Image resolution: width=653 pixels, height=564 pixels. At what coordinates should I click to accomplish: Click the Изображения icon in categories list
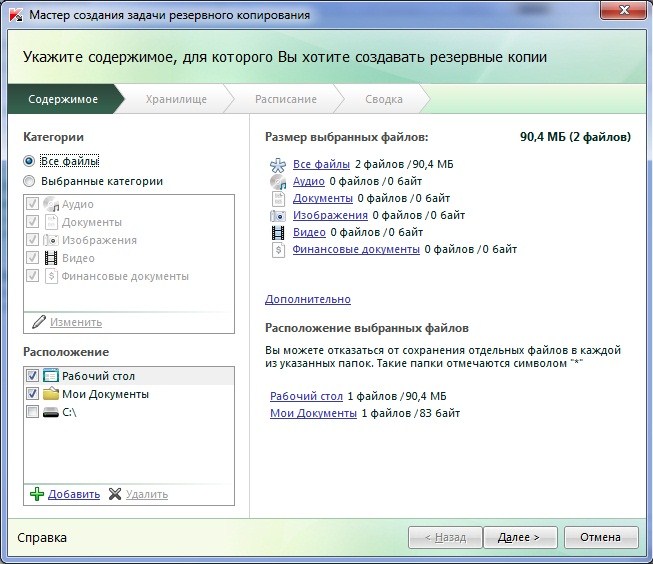click(51, 240)
